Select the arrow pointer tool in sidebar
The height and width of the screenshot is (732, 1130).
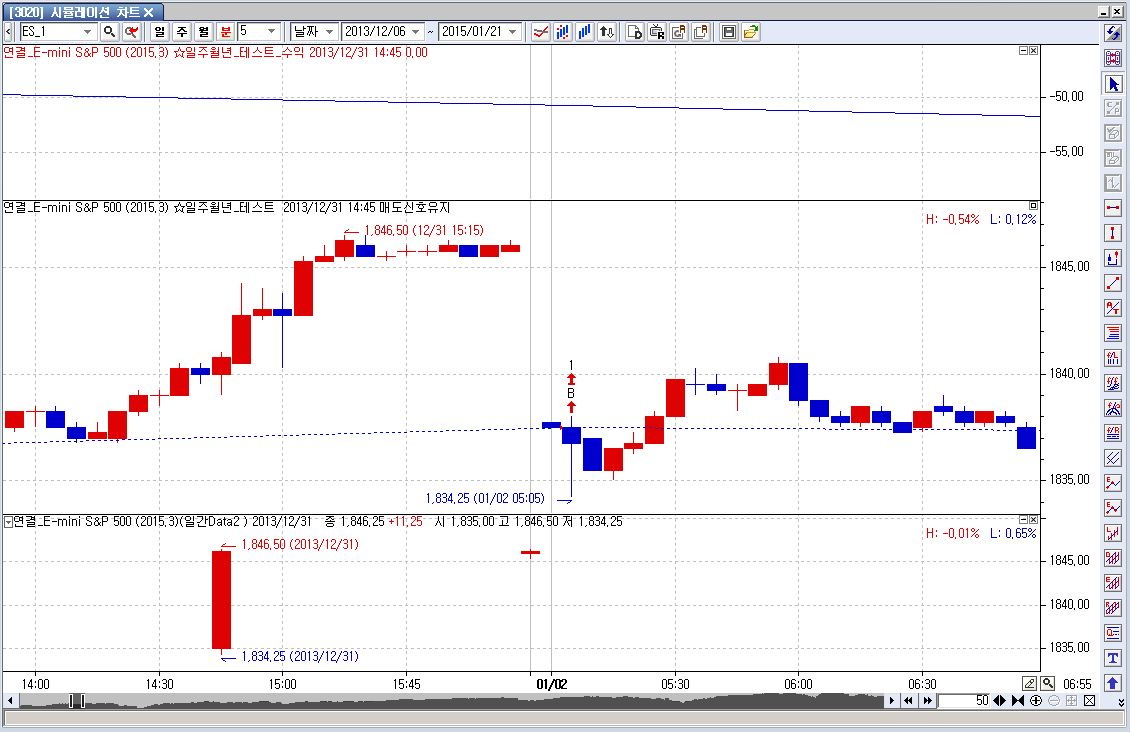click(1112, 84)
